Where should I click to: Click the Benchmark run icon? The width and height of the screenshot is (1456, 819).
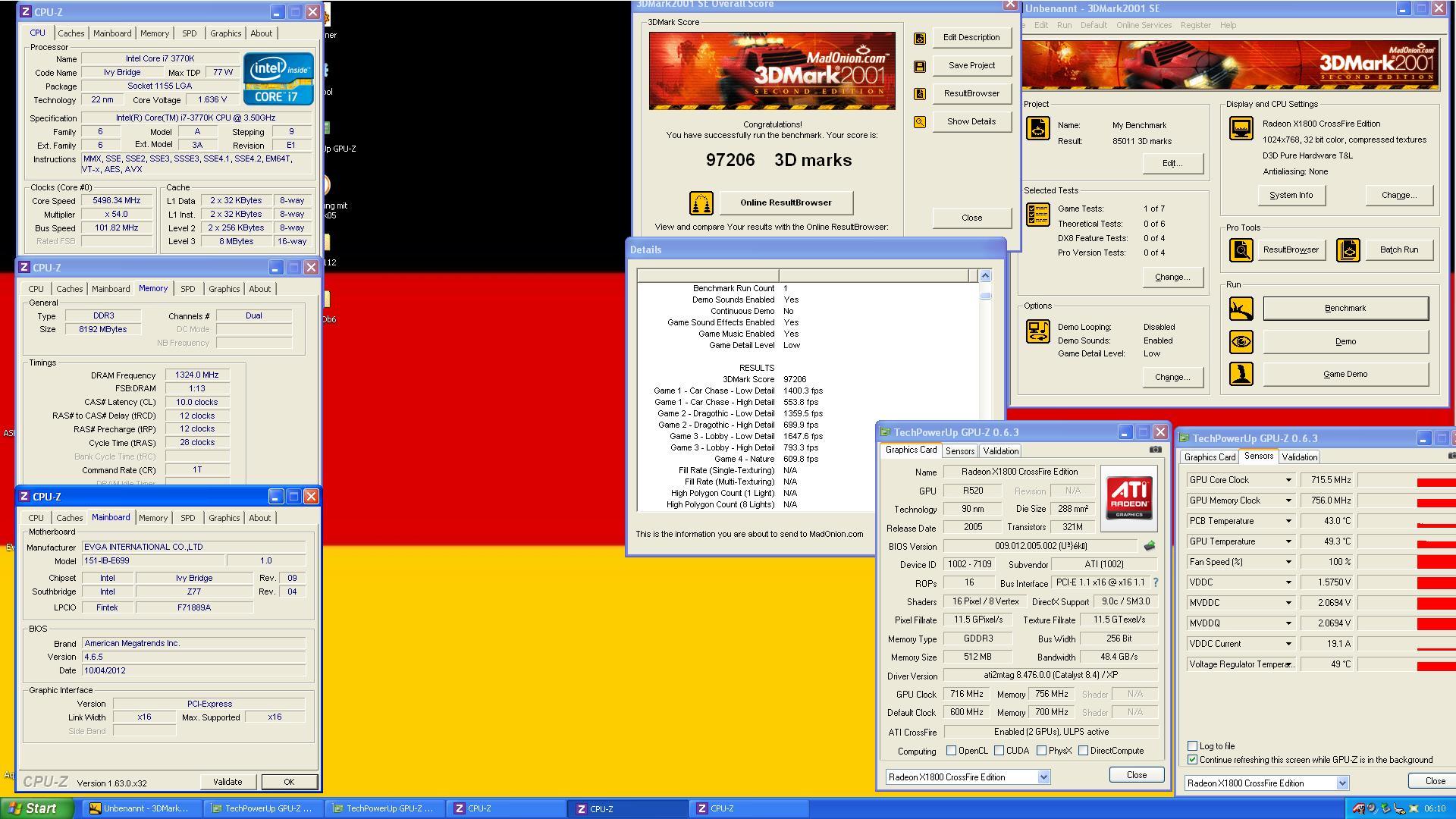coord(1241,309)
